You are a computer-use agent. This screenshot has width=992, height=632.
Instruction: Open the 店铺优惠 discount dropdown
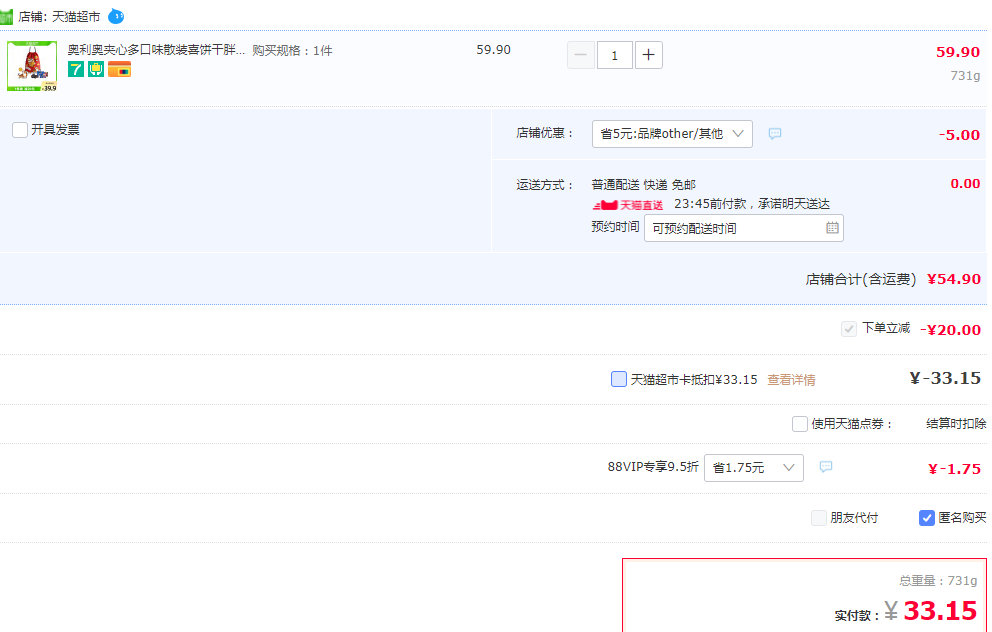pyautogui.click(x=672, y=134)
